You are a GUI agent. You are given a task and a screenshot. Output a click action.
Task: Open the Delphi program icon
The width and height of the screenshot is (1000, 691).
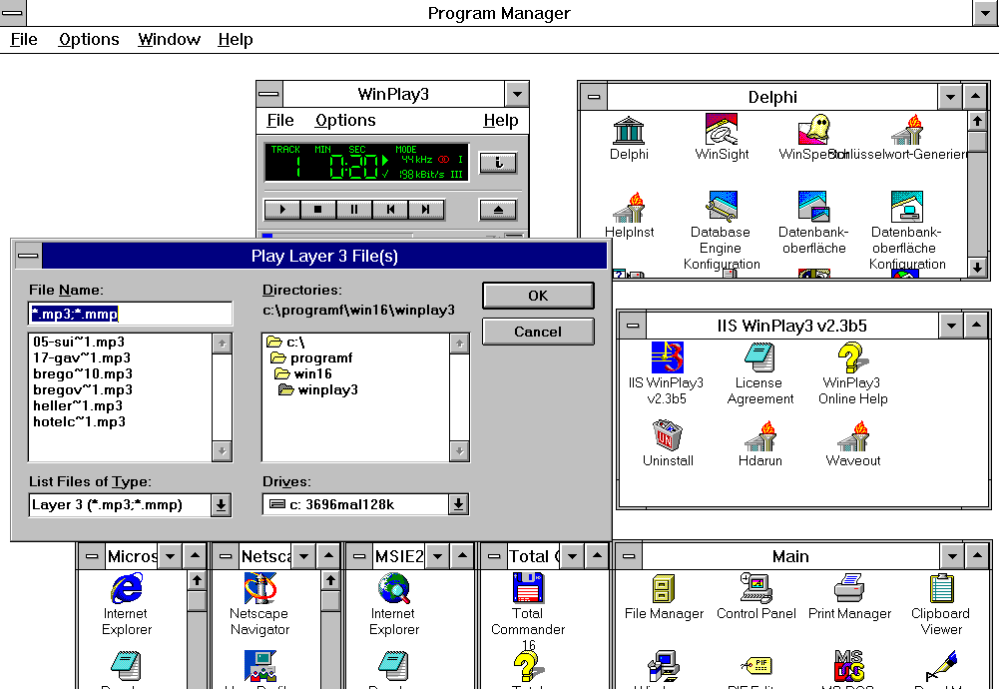pyautogui.click(x=628, y=130)
